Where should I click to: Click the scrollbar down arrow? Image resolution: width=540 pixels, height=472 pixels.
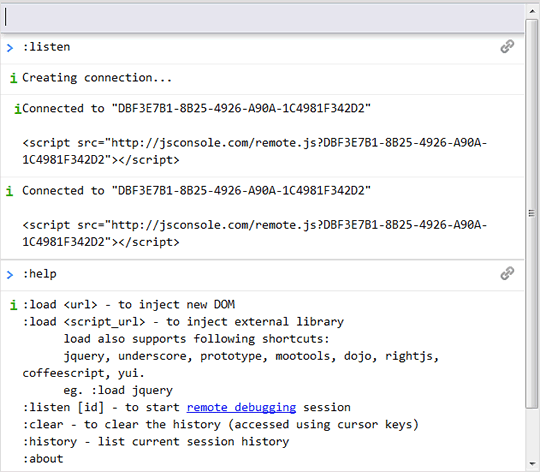(532, 463)
